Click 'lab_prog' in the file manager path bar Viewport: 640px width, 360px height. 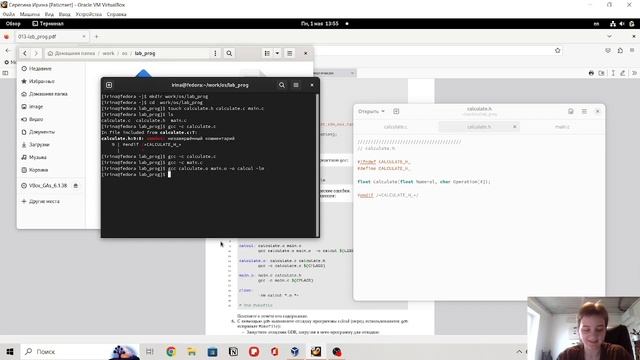(x=145, y=53)
